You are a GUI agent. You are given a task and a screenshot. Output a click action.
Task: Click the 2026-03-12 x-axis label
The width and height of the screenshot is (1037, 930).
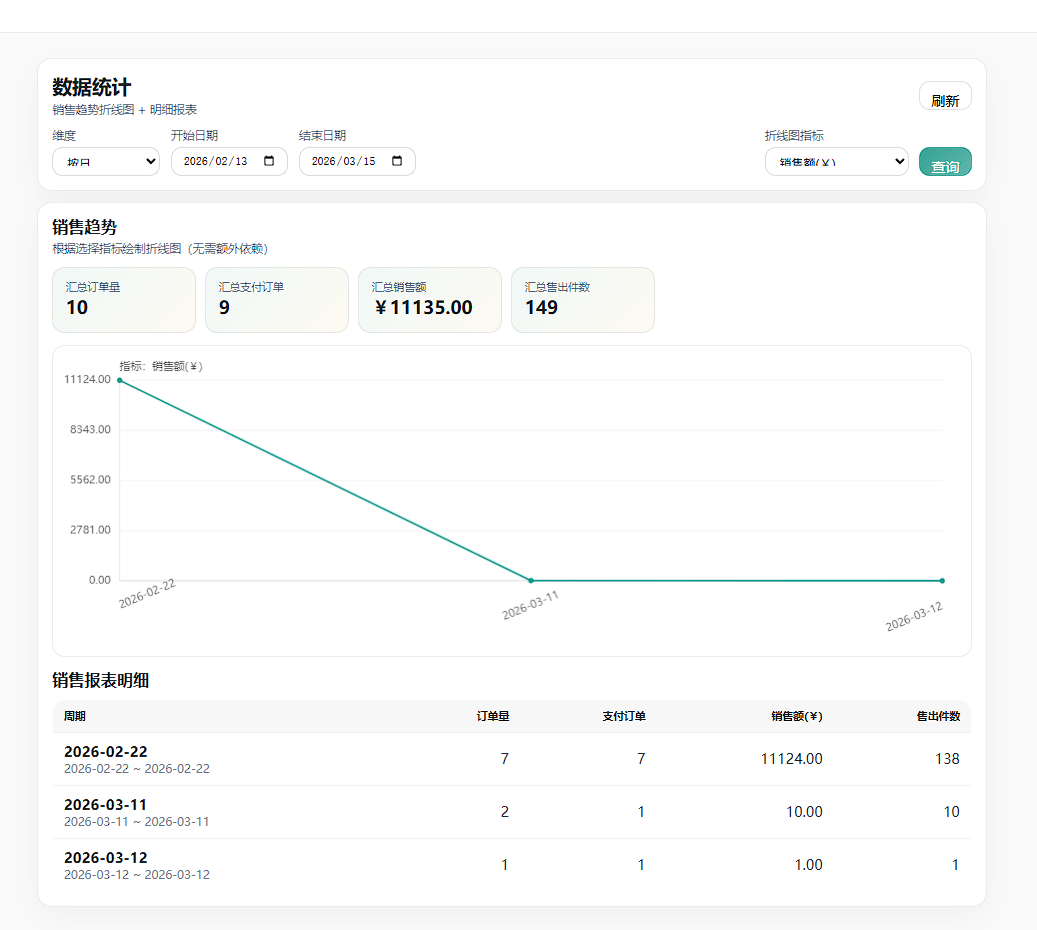tap(914, 616)
